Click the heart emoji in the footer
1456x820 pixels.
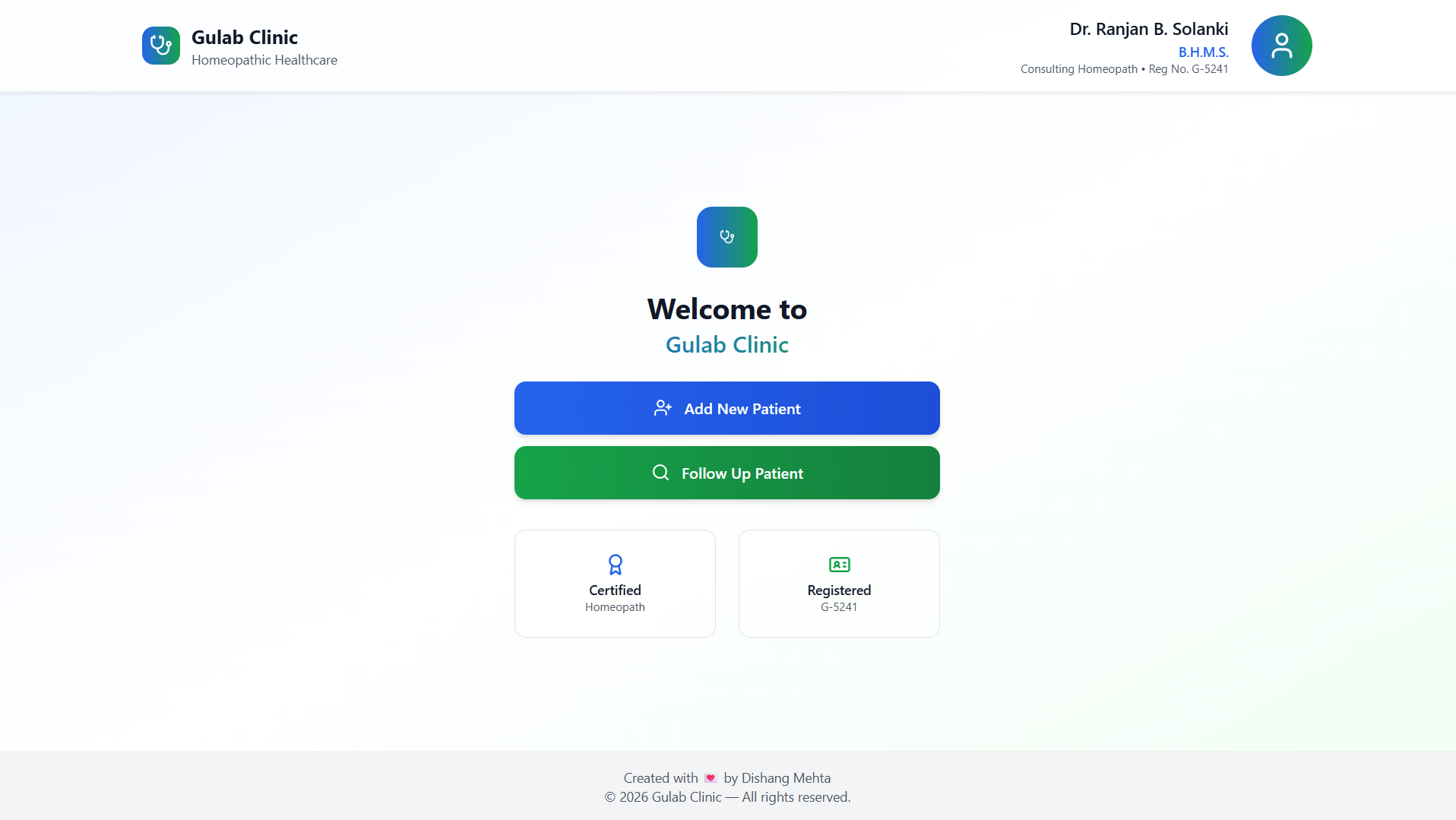(711, 778)
